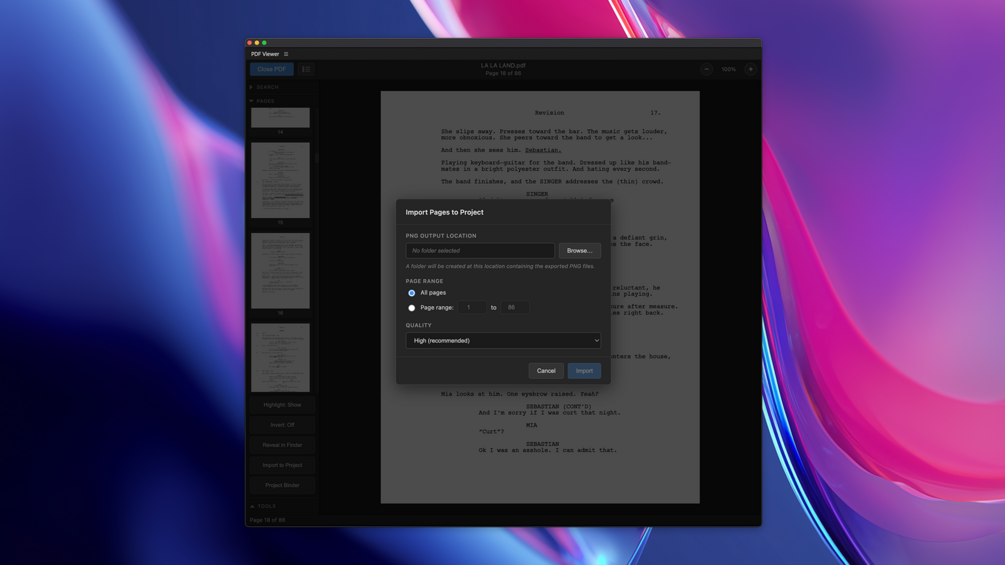Screen dimensions: 1005x565
Task: Cancel the import dialog
Action: (546, 371)
